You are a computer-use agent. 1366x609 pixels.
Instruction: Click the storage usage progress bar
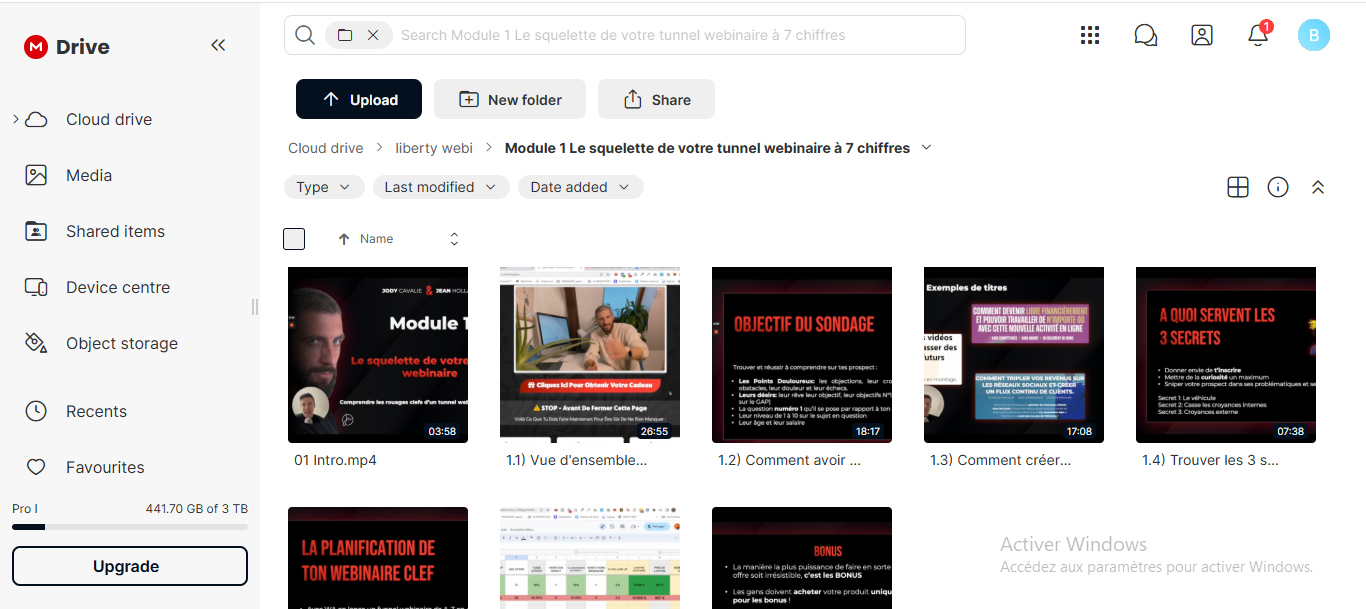point(130,526)
